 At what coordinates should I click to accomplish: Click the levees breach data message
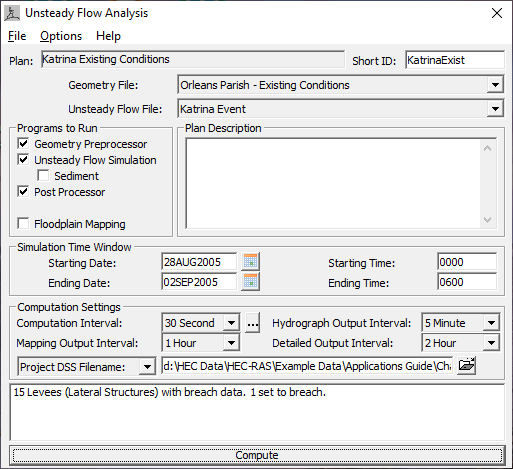pos(170,392)
